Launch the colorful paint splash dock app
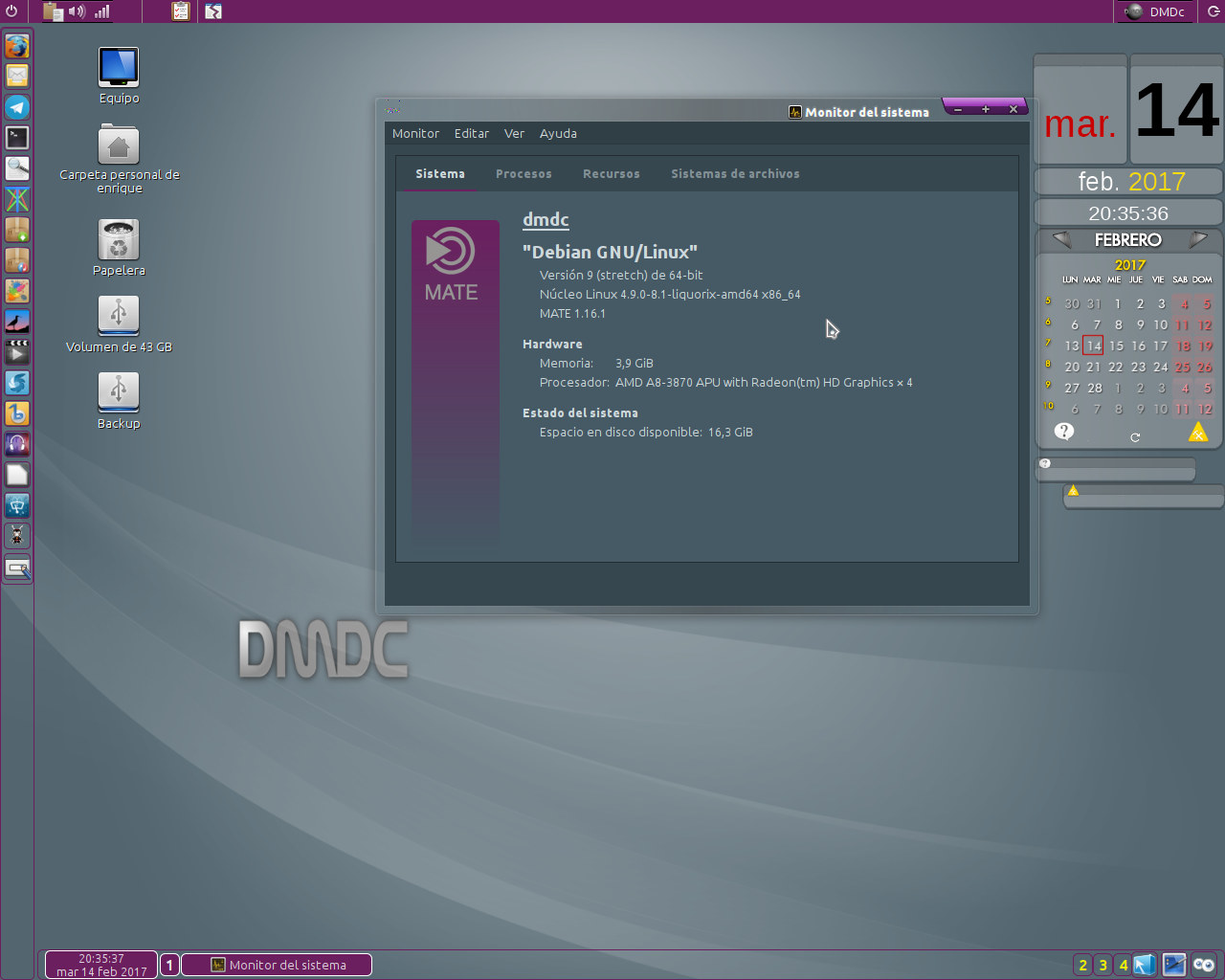The image size is (1225, 980). click(x=17, y=290)
